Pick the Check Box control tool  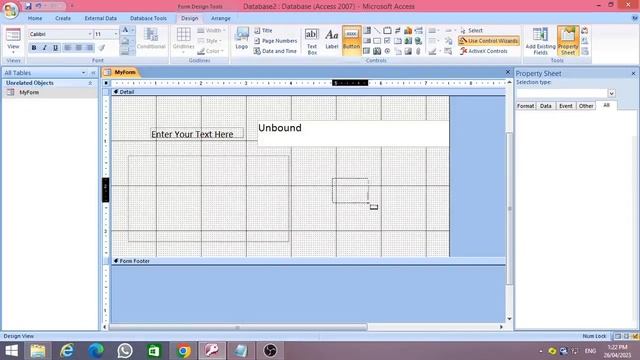[x=387, y=41]
